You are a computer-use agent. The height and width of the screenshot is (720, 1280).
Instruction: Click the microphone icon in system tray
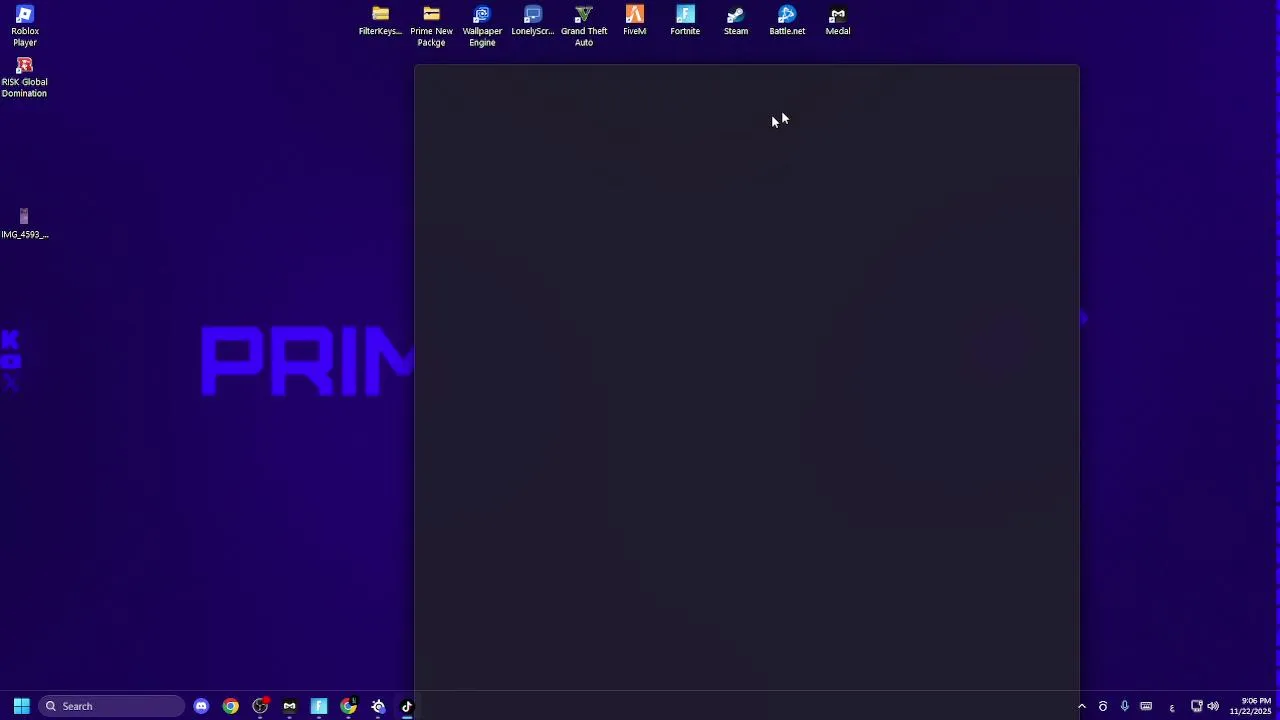tap(1124, 706)
